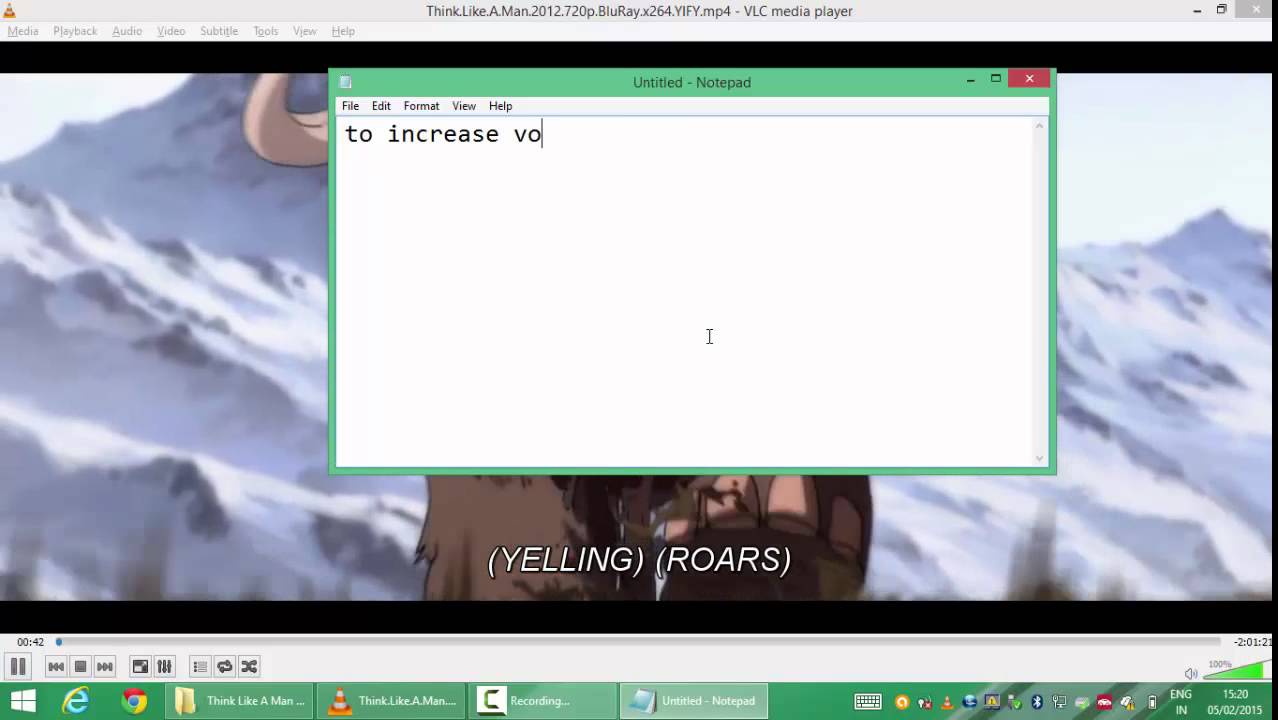
Task: Jump to previous media in VLC
Action: 56,666
